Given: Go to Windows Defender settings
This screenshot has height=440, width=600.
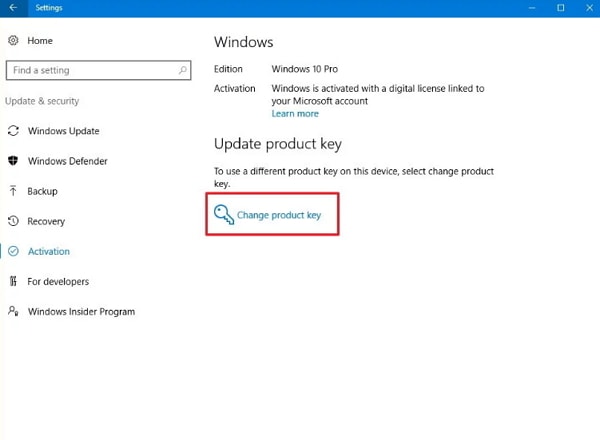Looking at the screenshot, I should click(x=67, y=161).
